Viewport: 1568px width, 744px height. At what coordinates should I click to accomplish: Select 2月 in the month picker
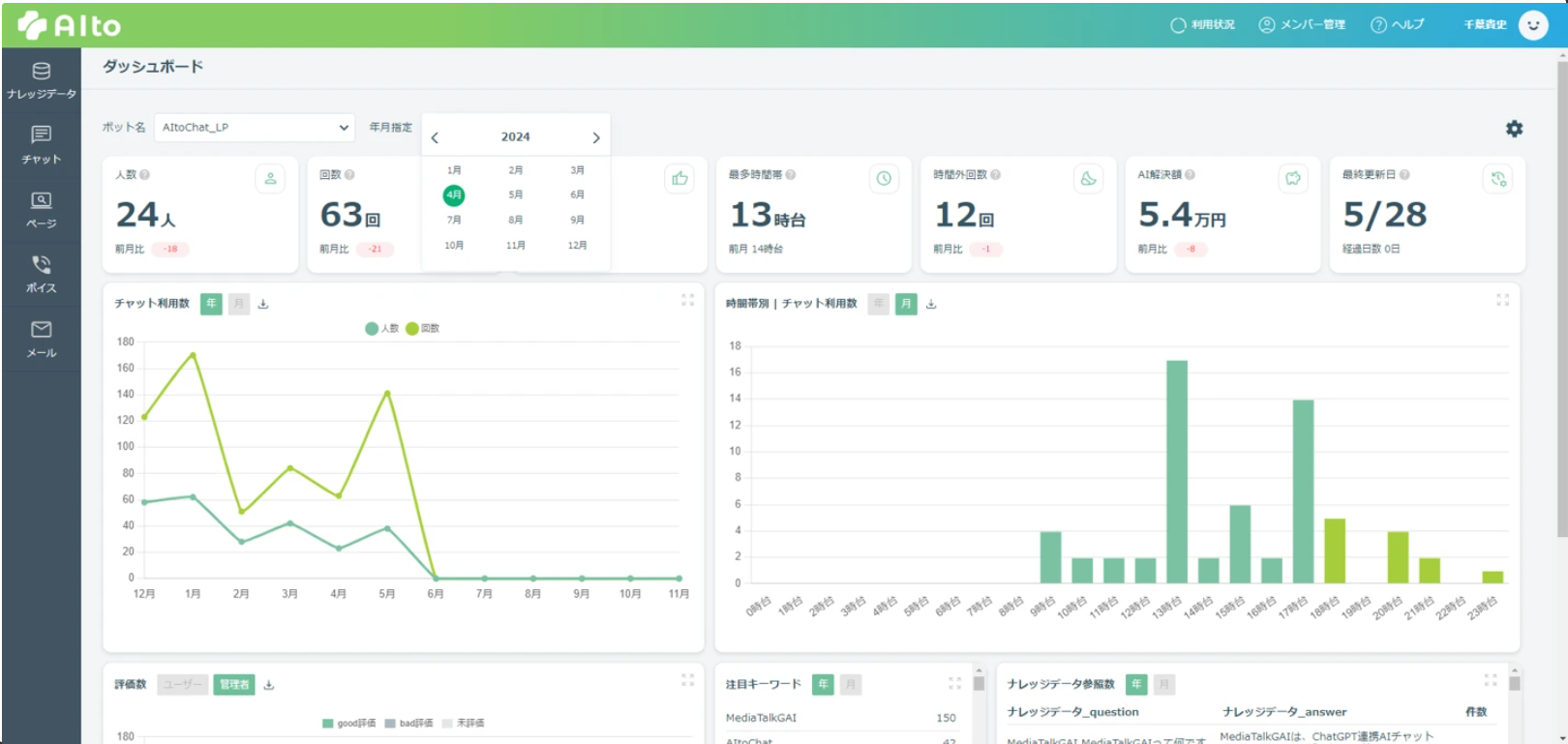pos(516,170)
